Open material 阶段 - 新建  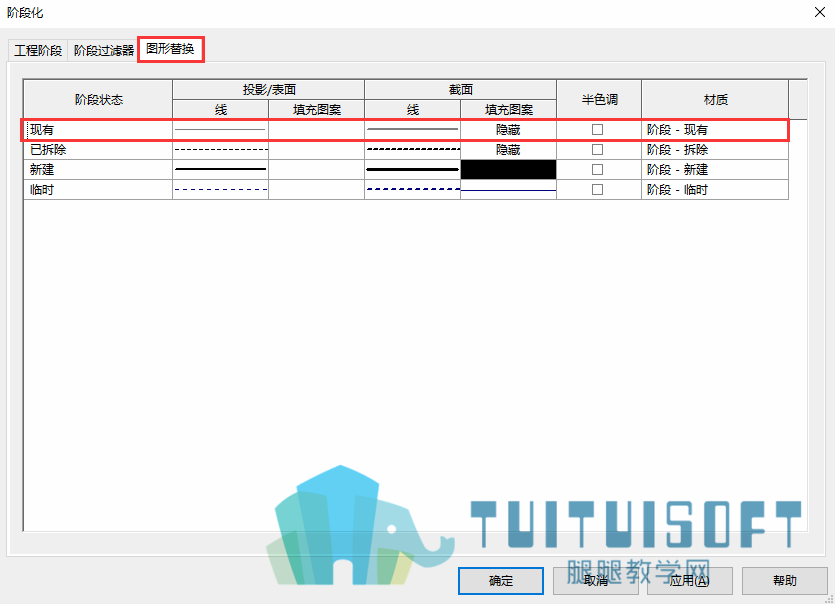[x=715, y=169]
